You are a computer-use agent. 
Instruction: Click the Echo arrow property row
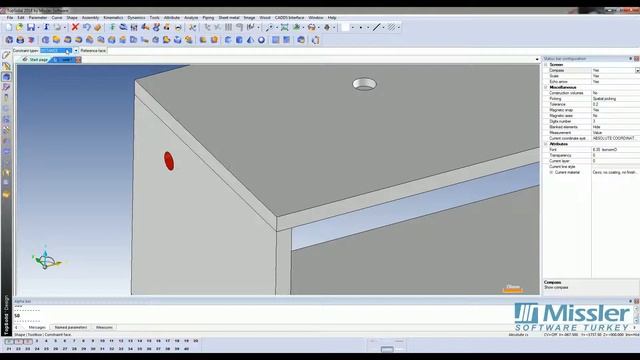[591, 82]
